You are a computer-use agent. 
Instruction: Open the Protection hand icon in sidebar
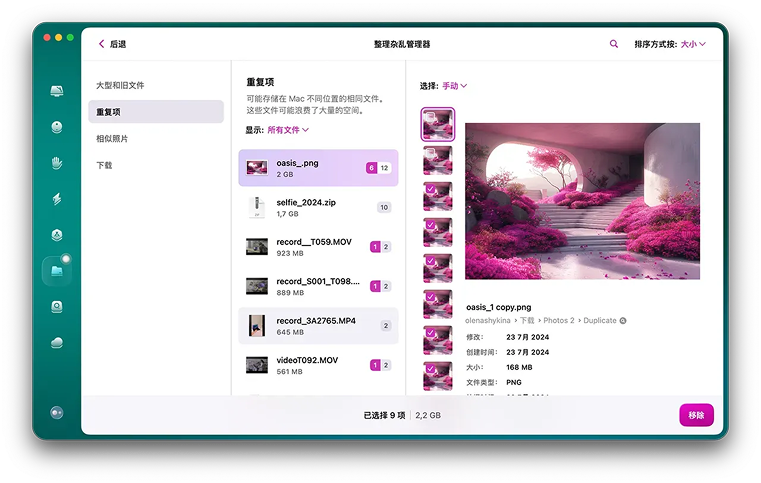(57, 163)
